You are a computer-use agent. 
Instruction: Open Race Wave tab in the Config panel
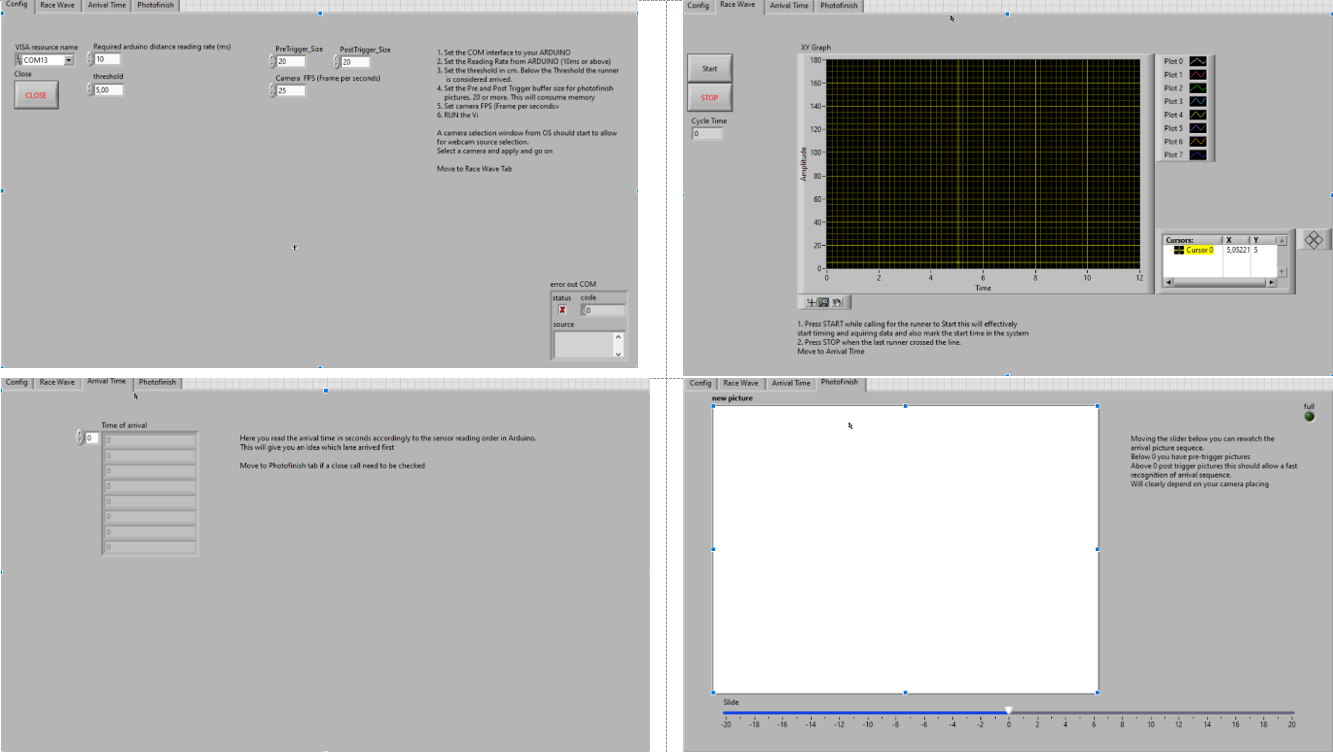[57, 5]
